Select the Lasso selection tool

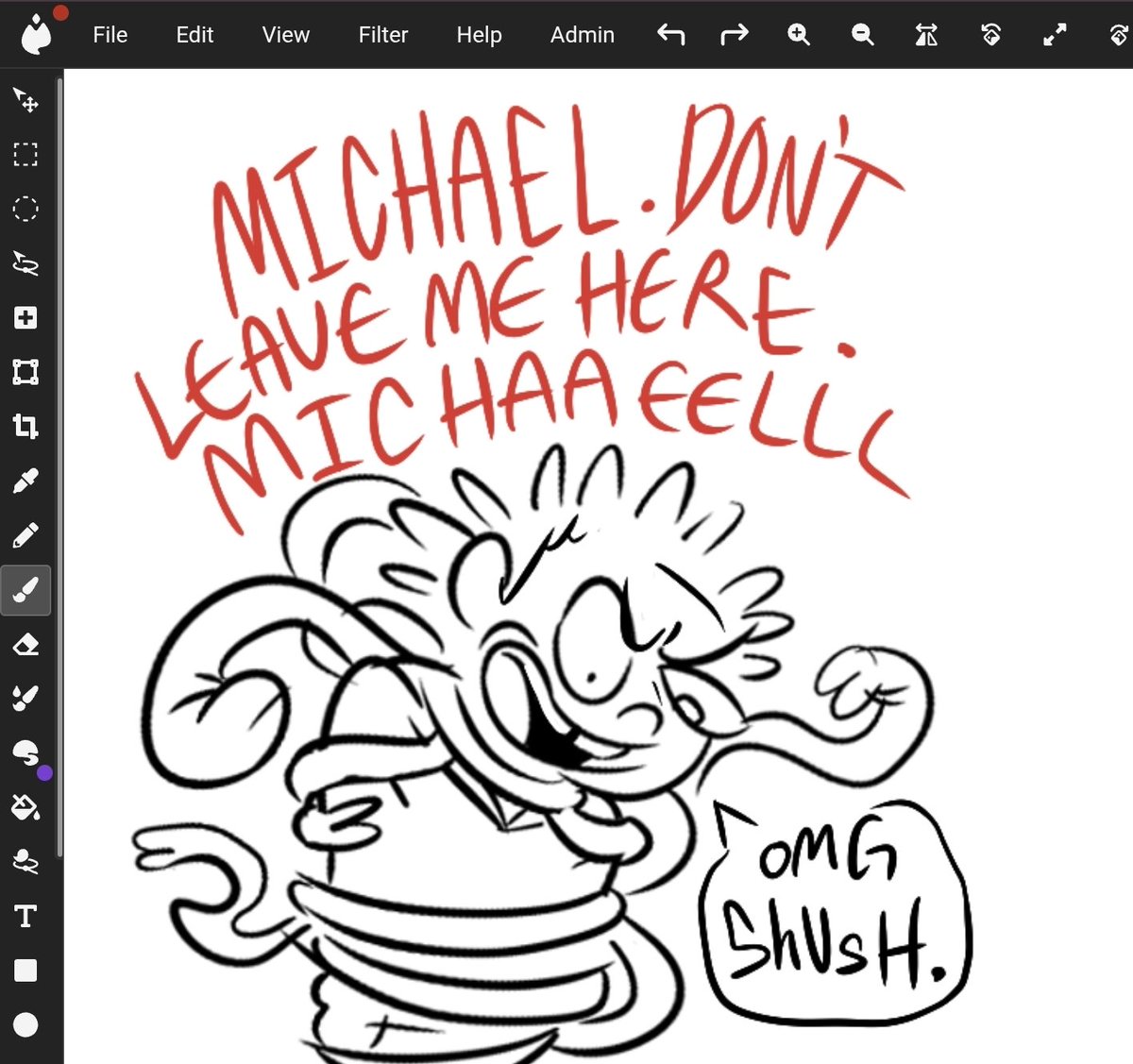[x=25, y=263]
